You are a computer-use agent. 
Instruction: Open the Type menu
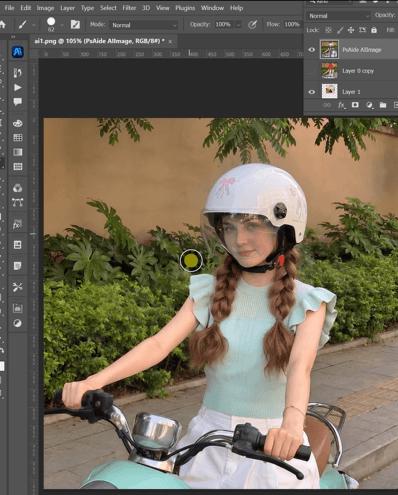pos(87,8)
